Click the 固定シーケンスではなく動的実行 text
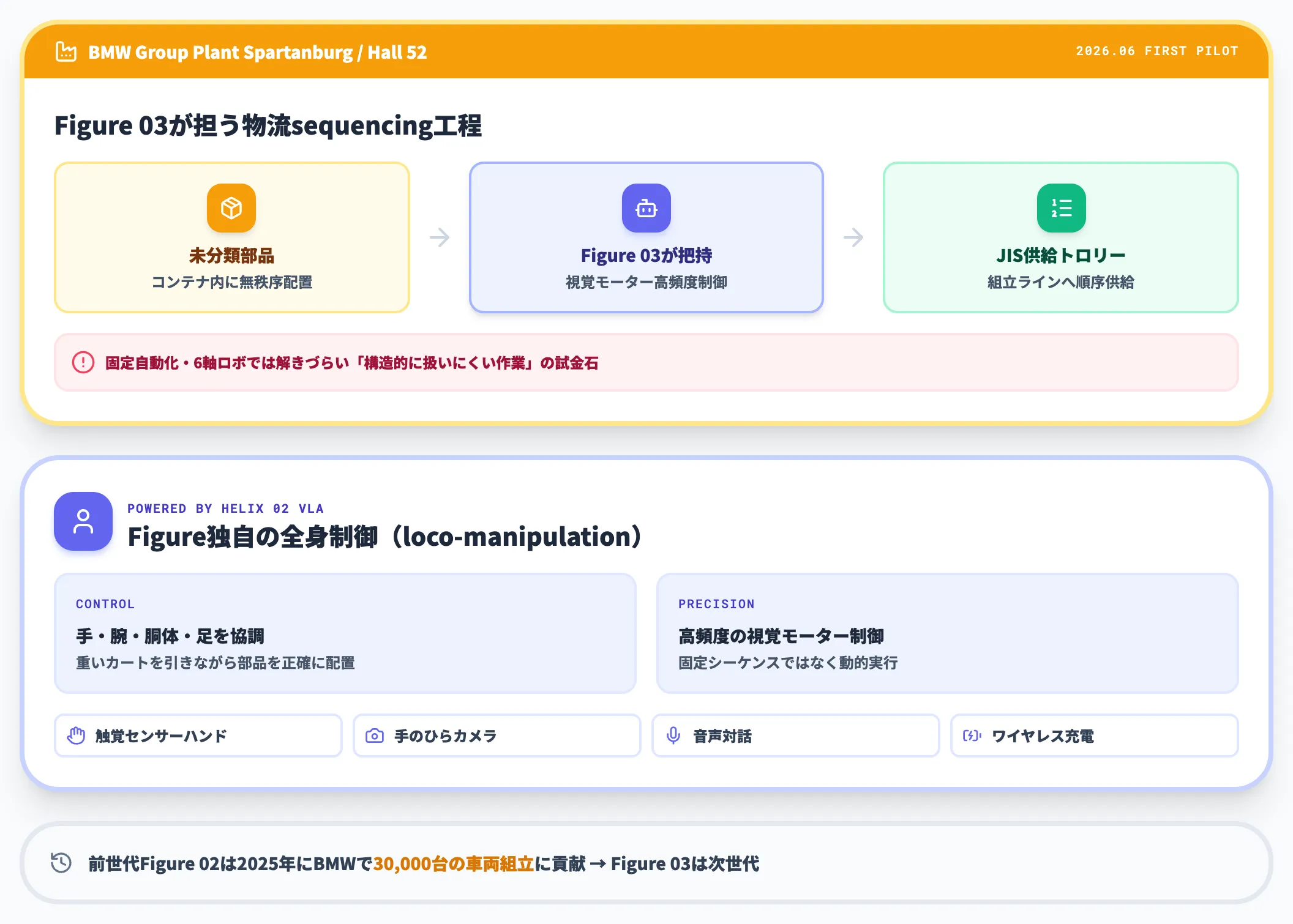This screenshot has height=924, width=1293. pos(788,663)
